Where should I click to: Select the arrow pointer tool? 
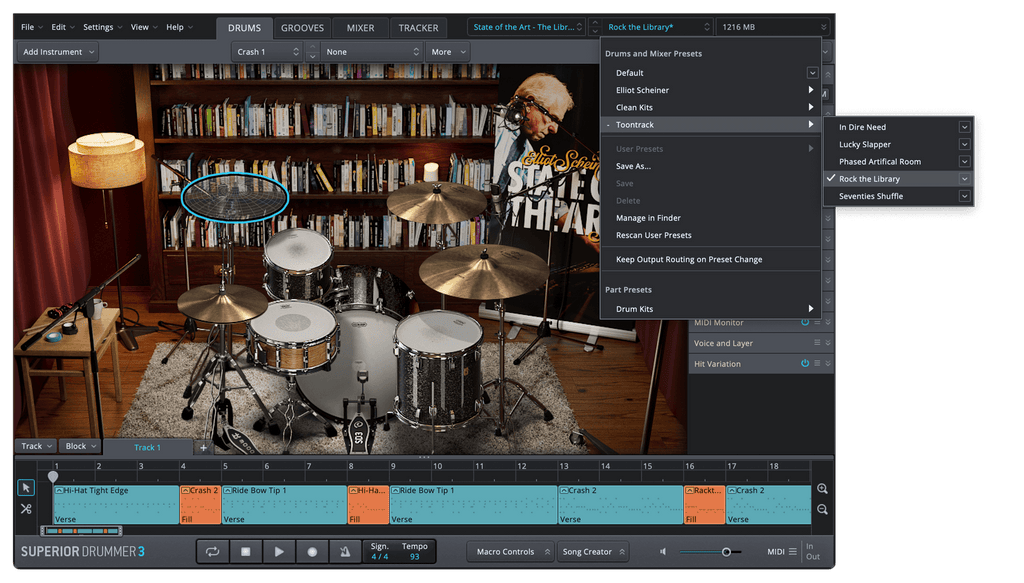tap(26, 488)
